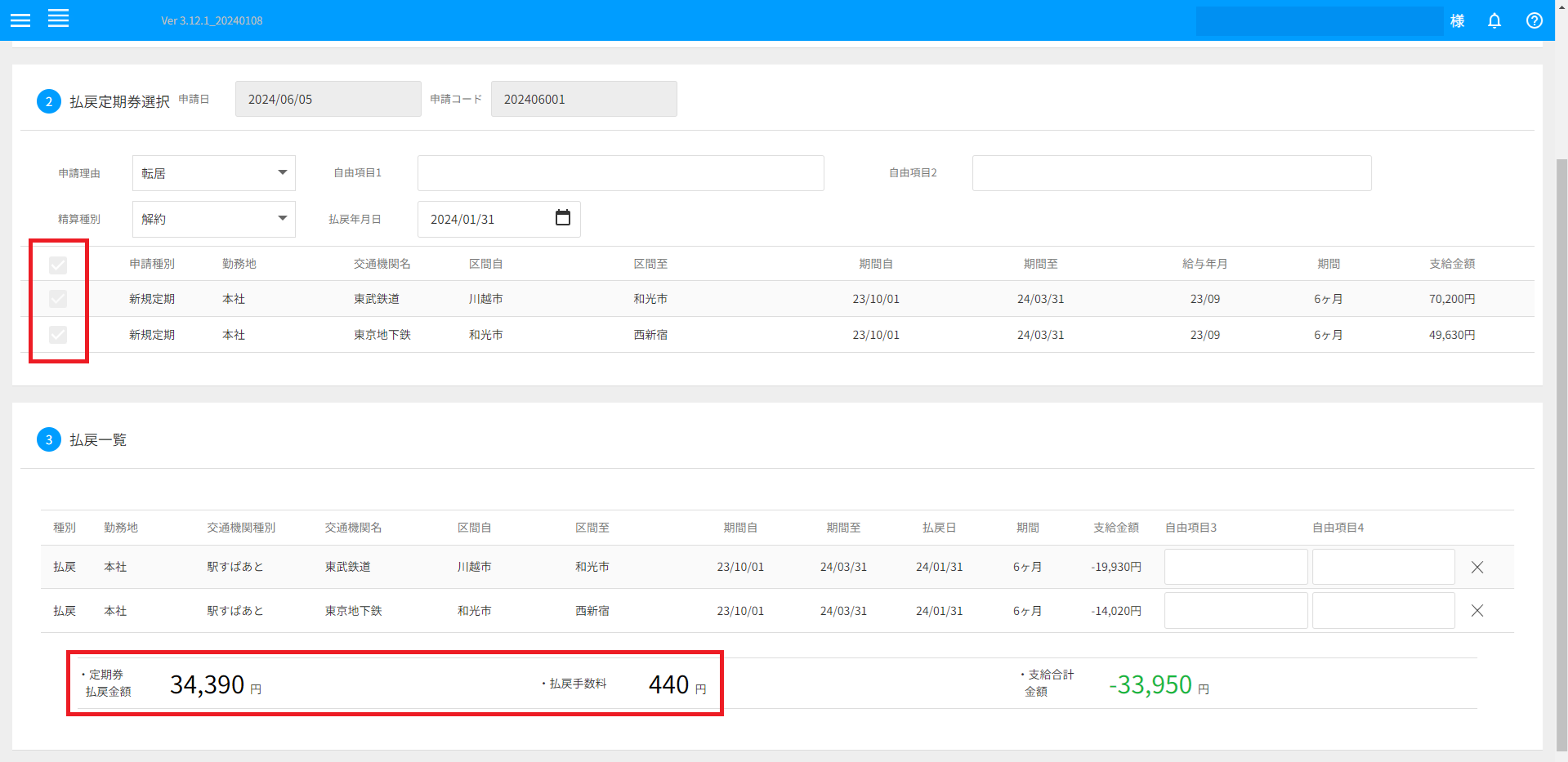Click the 給与年月 column header
The image size is (1568, 762).
pyautogui.click(x=1204, y=264)
